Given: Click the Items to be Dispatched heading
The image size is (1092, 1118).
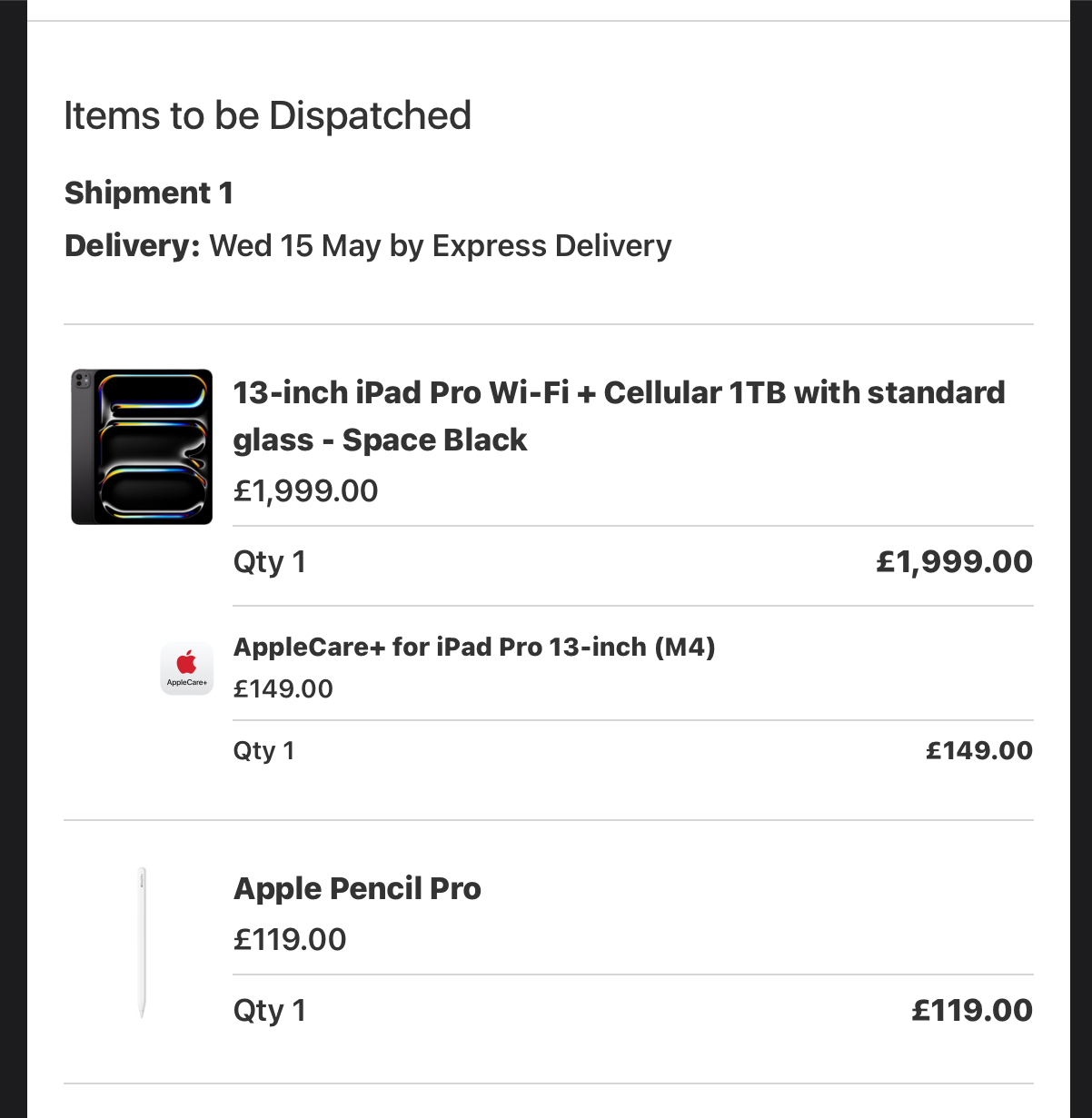Looking at the screenshot, I should coord(267,116).
